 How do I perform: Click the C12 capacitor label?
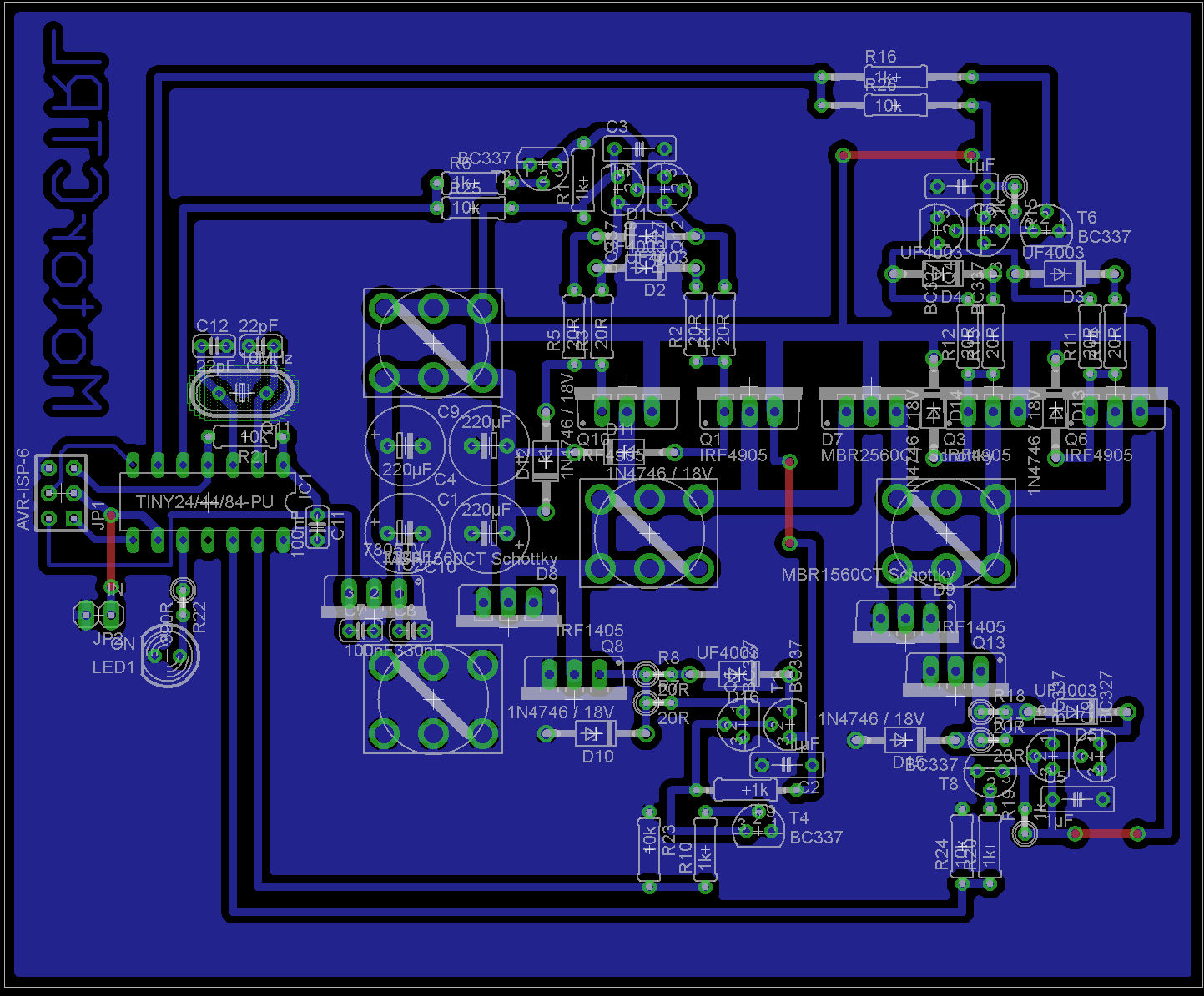coord(212,326)
